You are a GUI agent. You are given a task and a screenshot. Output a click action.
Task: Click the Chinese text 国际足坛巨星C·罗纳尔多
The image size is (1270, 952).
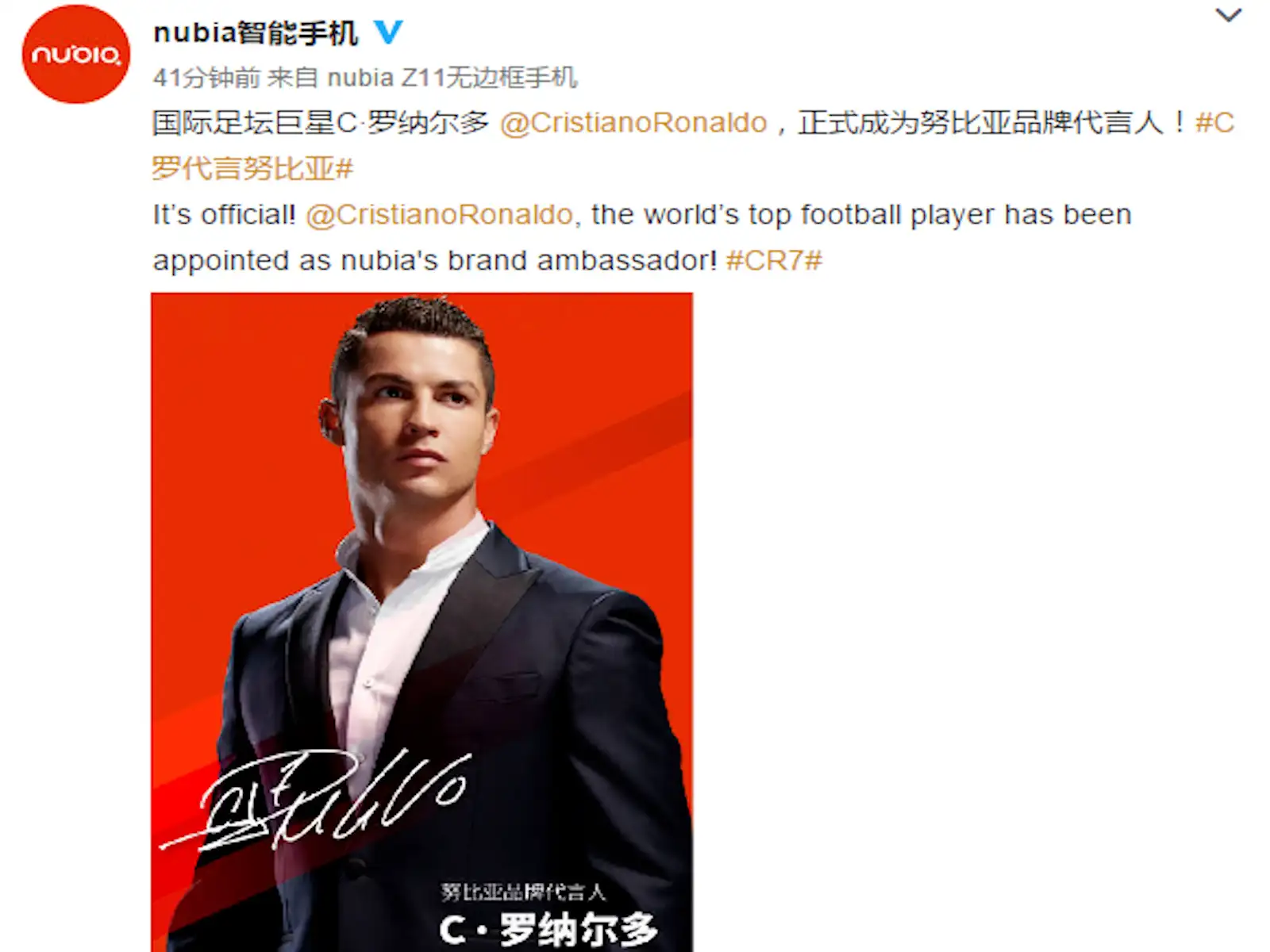[321, 123]
